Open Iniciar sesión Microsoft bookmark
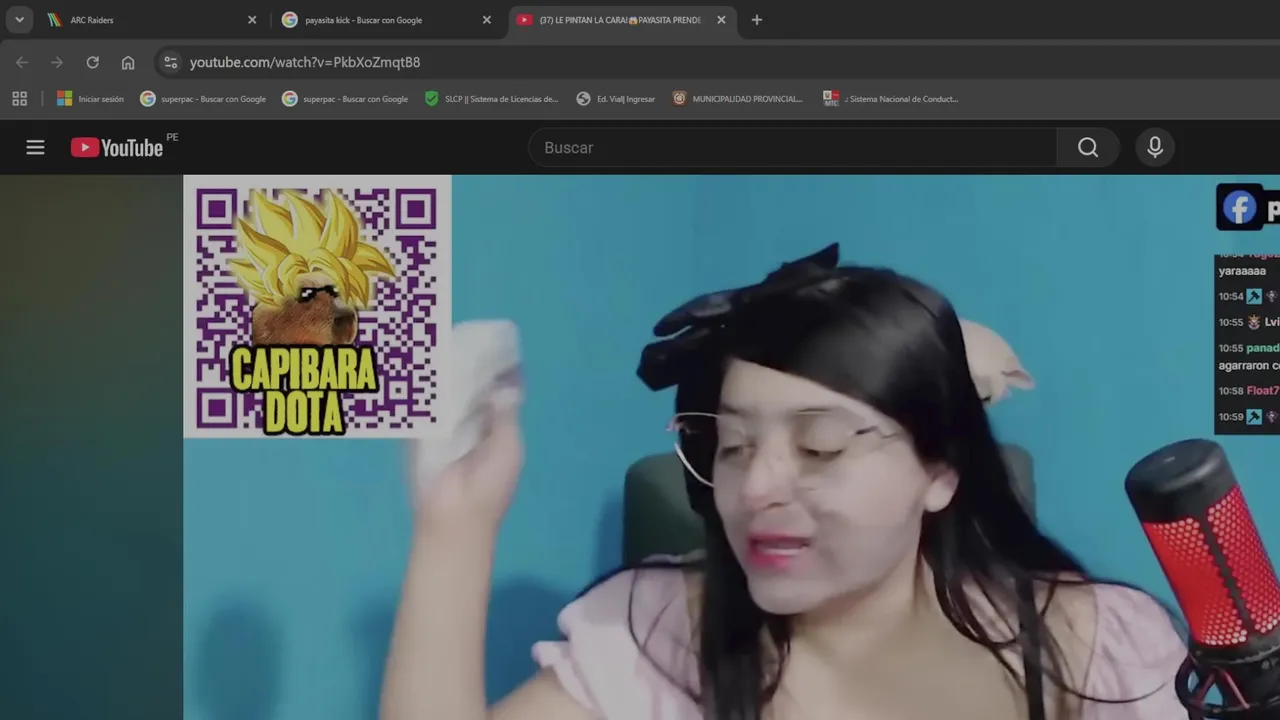Viewport: 1280px width, 720px height. pyautogui.click(x=90, y=98)
